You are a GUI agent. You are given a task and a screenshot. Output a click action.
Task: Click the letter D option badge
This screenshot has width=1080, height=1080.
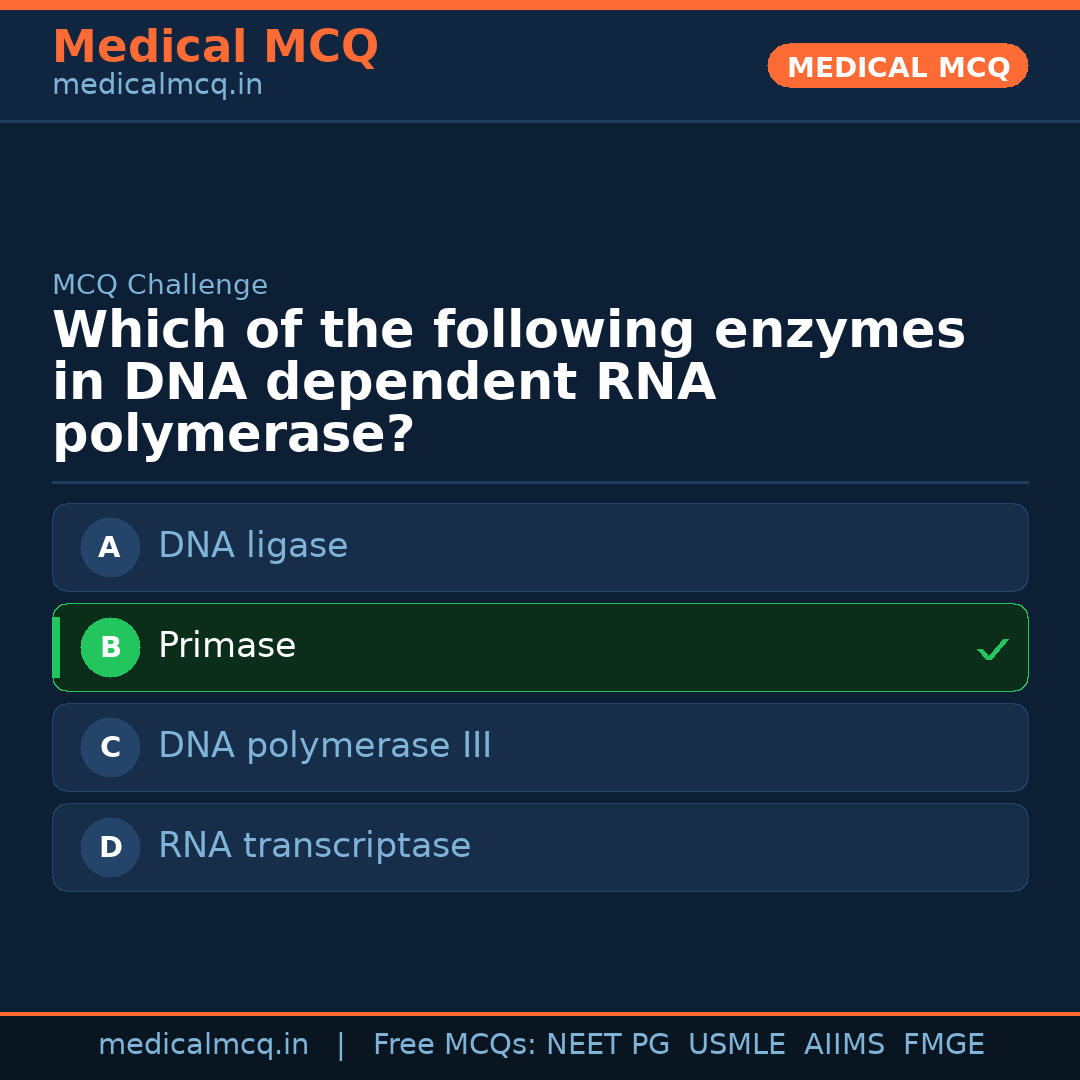click(x=110, y=847)
